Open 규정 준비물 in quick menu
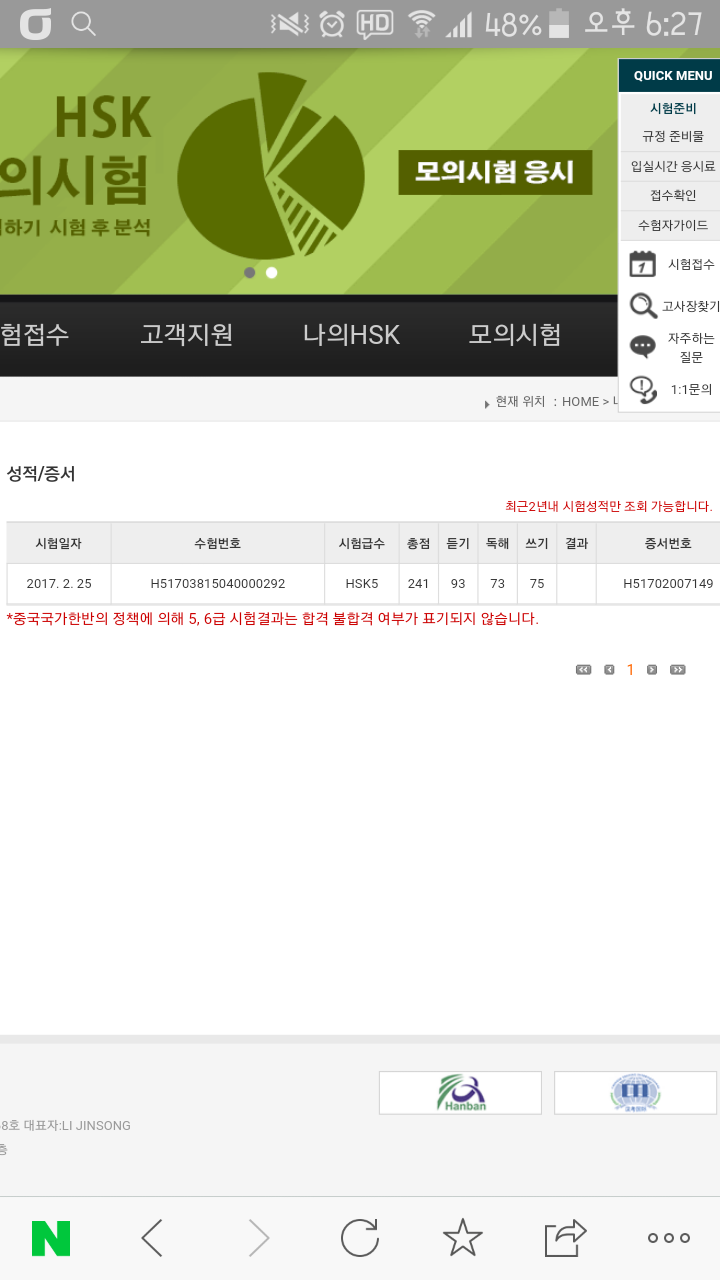The height and width of the screenshot is (1280, 720). (673, 136)
